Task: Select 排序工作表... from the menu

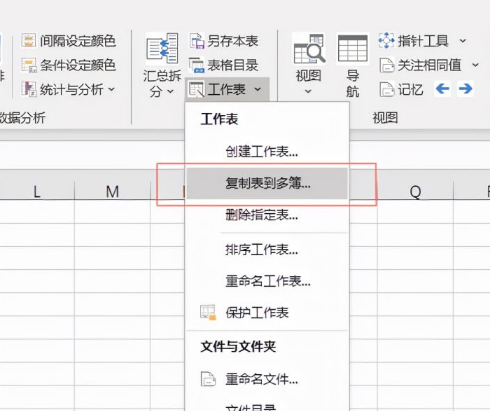Action: click(262, 249)
